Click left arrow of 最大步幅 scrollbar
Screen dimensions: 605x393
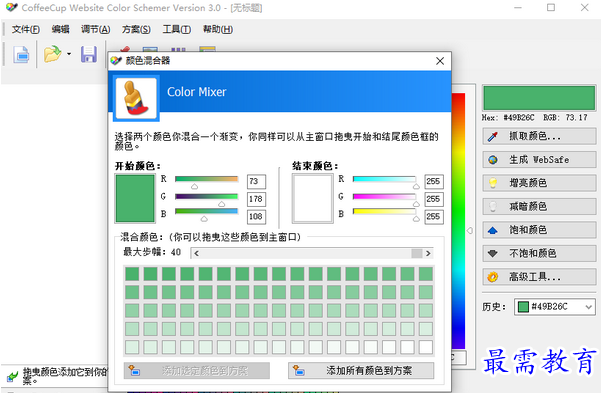point(197,253)
